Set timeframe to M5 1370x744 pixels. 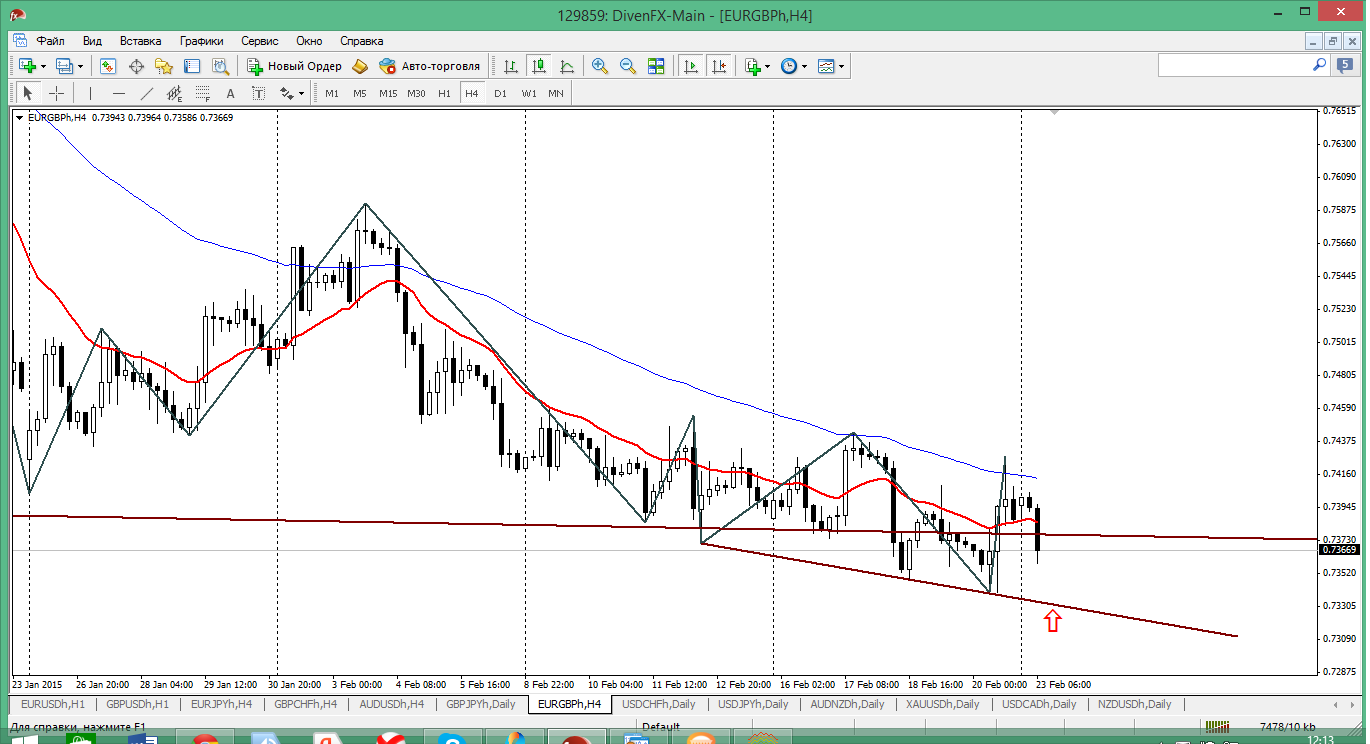tap(360, 93)
